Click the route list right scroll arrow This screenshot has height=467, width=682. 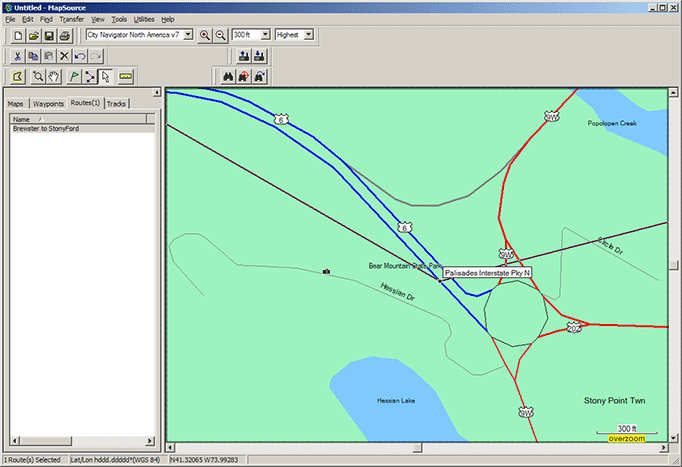point(150,441)
